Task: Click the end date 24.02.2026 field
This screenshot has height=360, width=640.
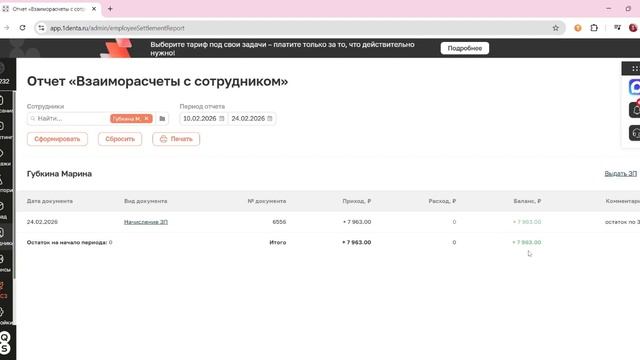Action: 248,118
